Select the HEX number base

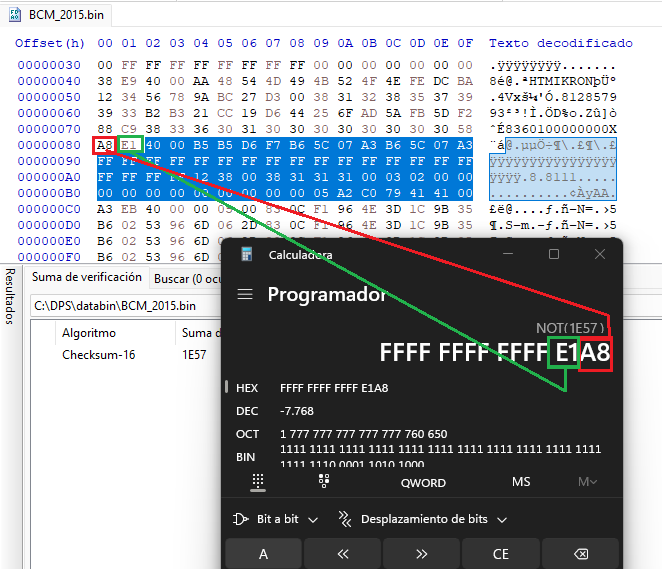[247, 388]
